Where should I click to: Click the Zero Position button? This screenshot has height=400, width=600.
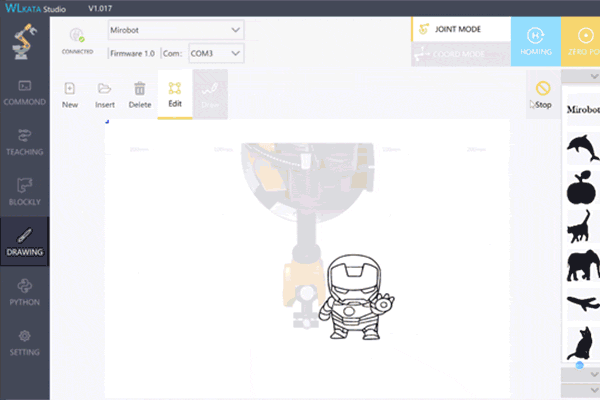coord(582,41)
